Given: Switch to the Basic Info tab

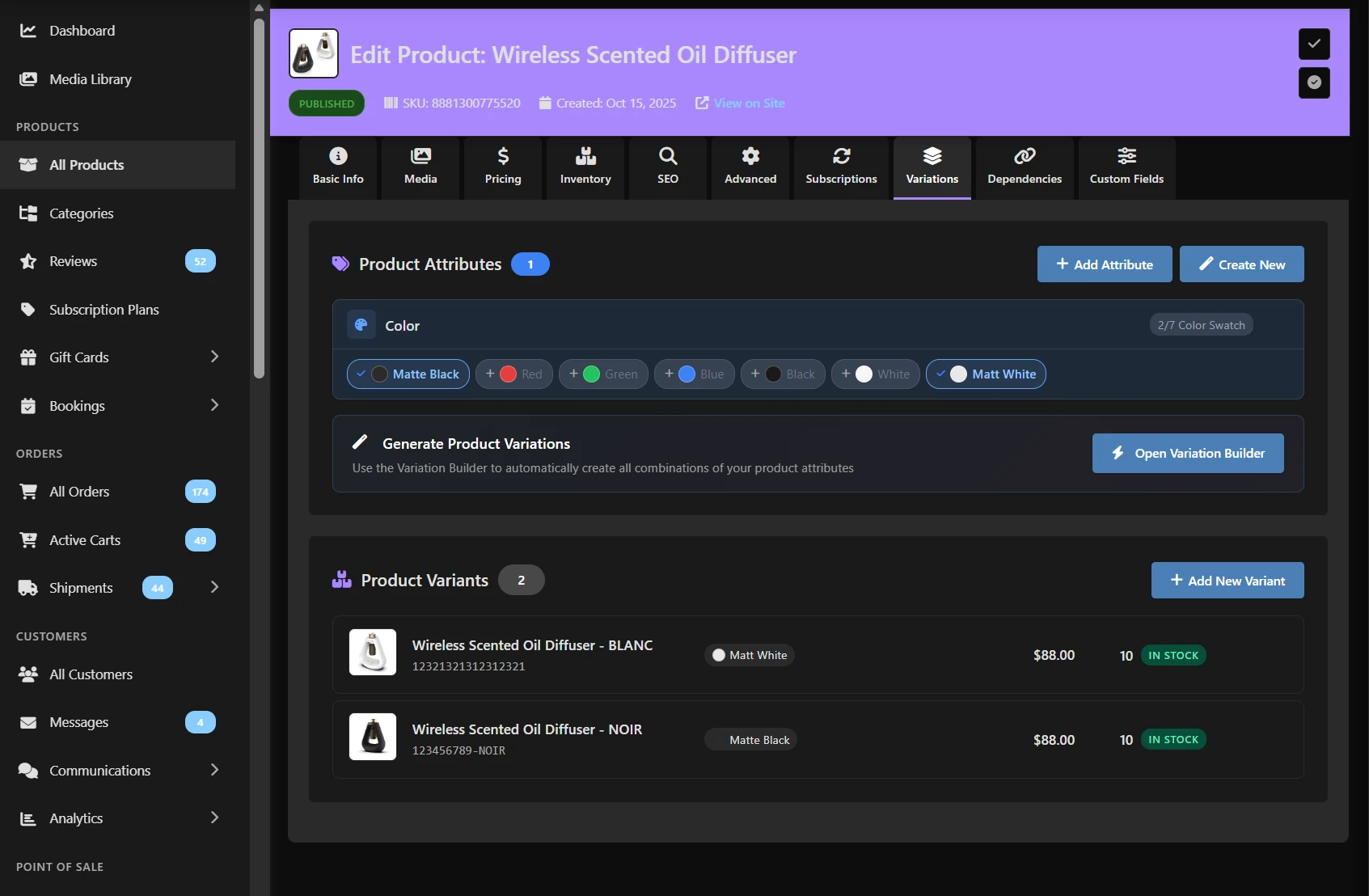Looking at the screenshot, I should click(x=338, y=167).
